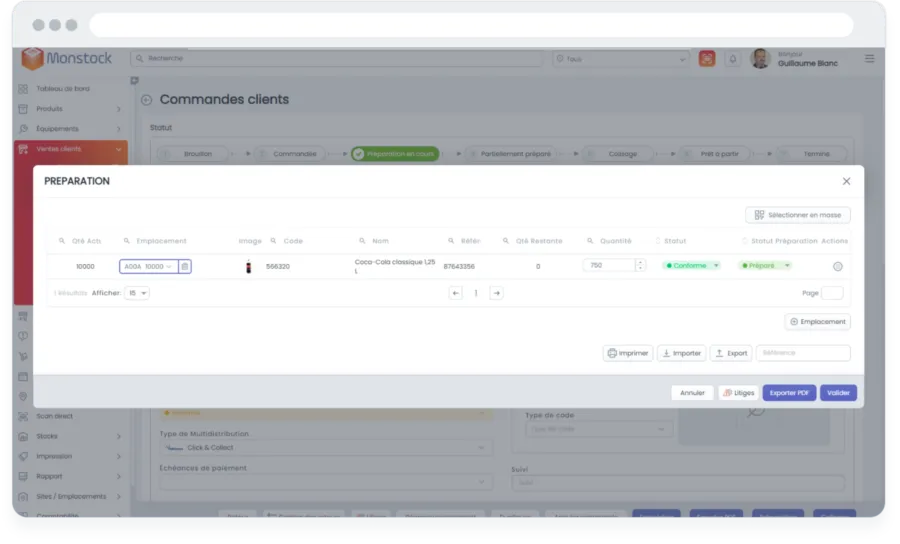Search the Code column icon

273,241
